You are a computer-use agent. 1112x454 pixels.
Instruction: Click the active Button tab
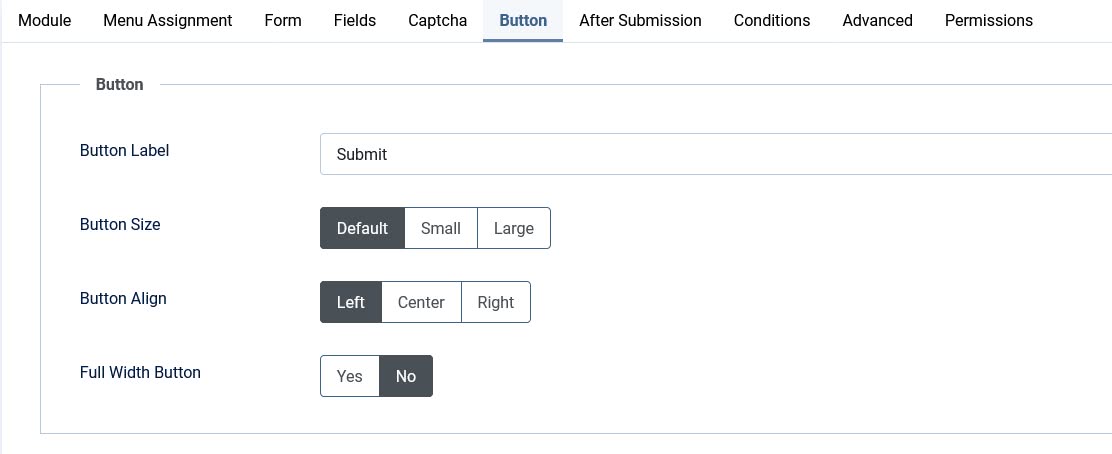pos(523,20)
